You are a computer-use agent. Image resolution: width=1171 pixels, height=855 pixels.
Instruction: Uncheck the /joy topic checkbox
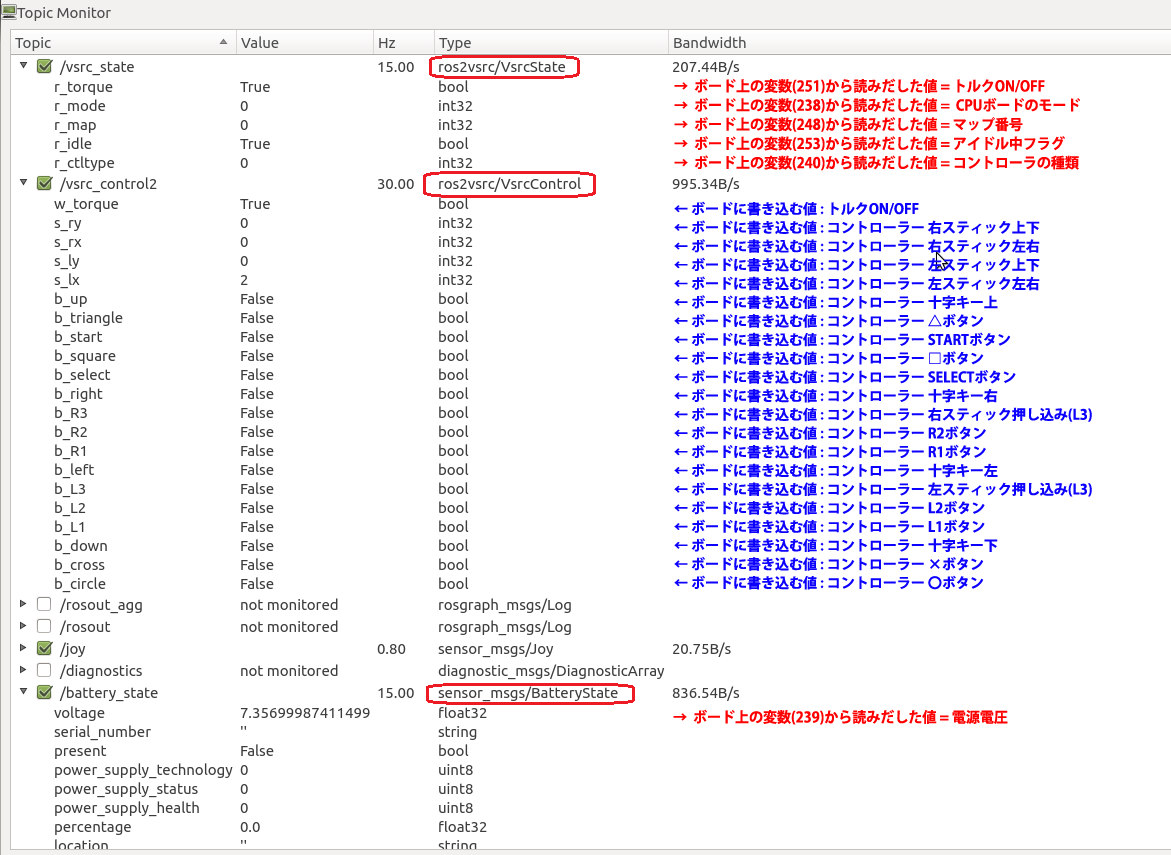pos(45,649)
